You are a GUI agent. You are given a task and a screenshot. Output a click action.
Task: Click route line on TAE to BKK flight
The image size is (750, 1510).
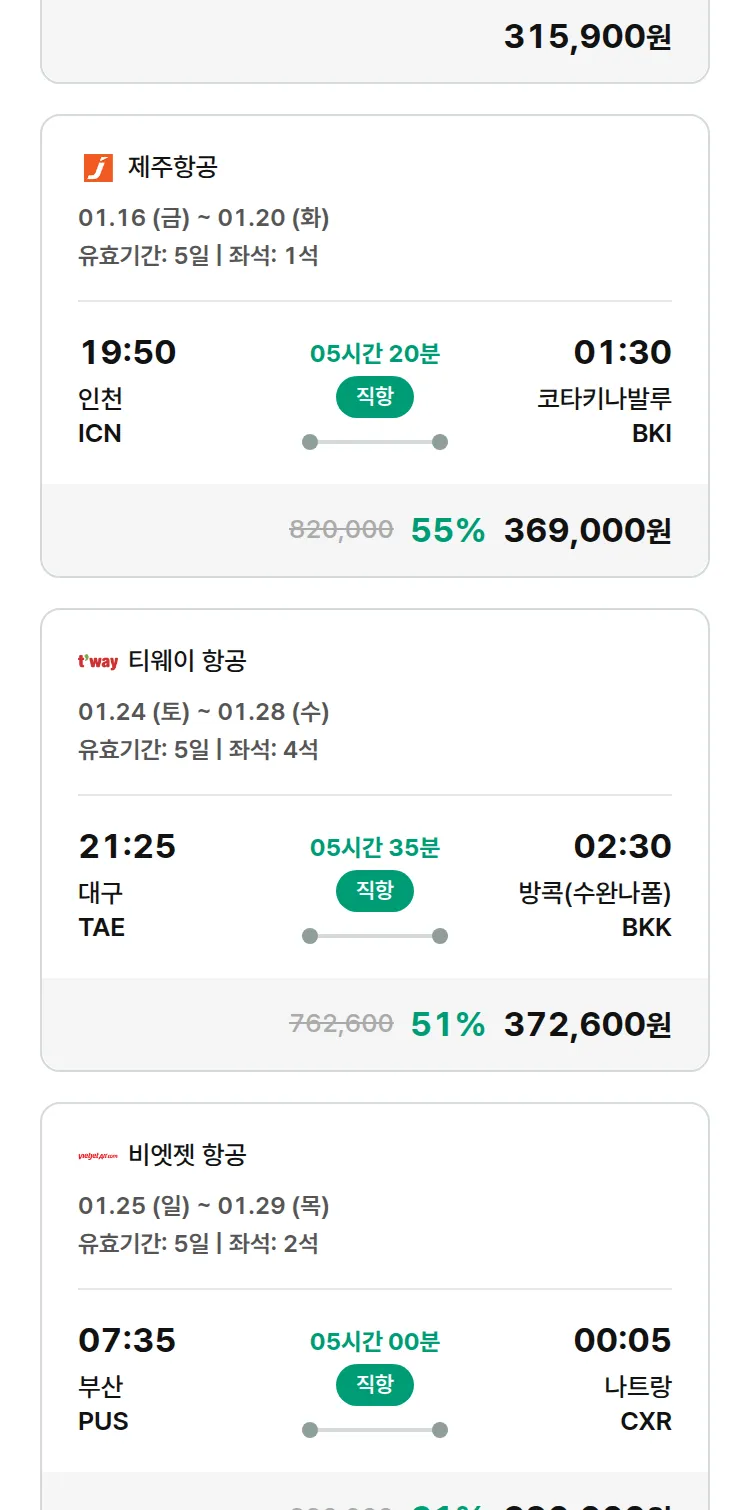(375, 936)
